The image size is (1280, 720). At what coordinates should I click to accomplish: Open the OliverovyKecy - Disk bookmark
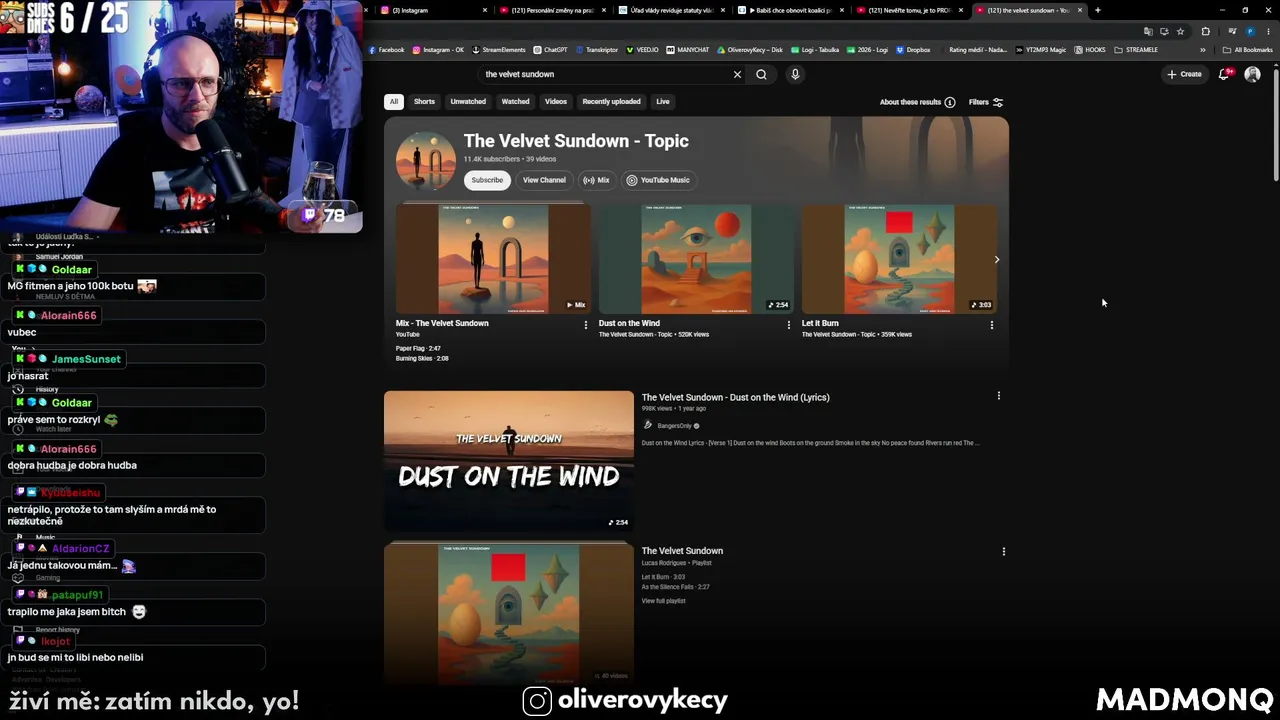tap(750, 50)
